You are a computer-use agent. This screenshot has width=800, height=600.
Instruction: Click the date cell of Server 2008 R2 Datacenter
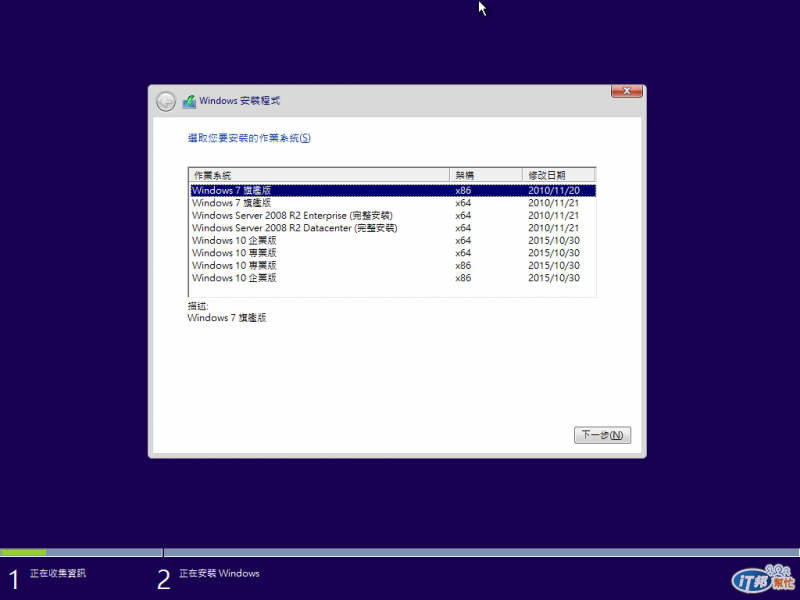pyautogui.click(x=554, y=228)
